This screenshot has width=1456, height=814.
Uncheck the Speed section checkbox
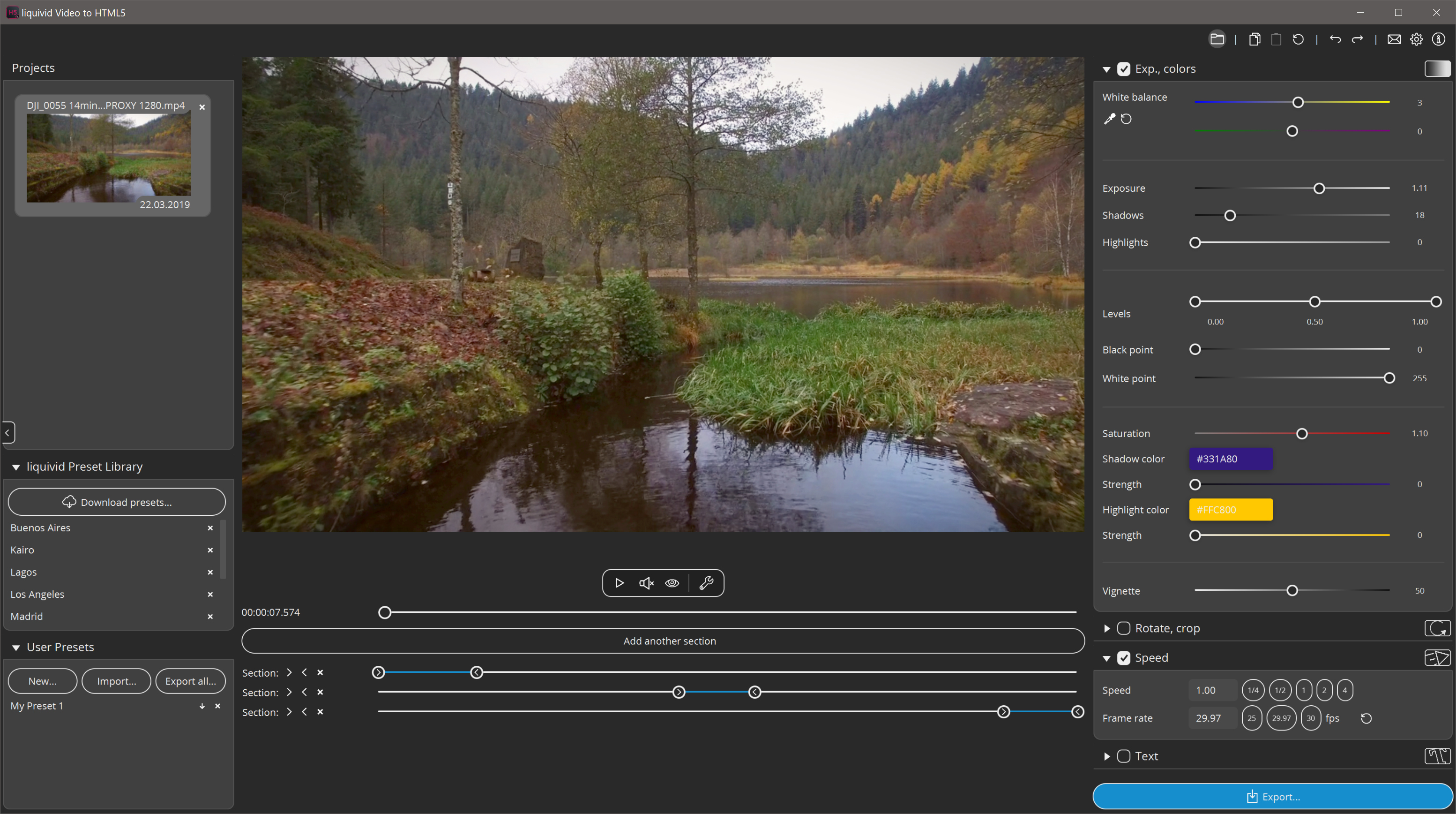[1125, 658]
